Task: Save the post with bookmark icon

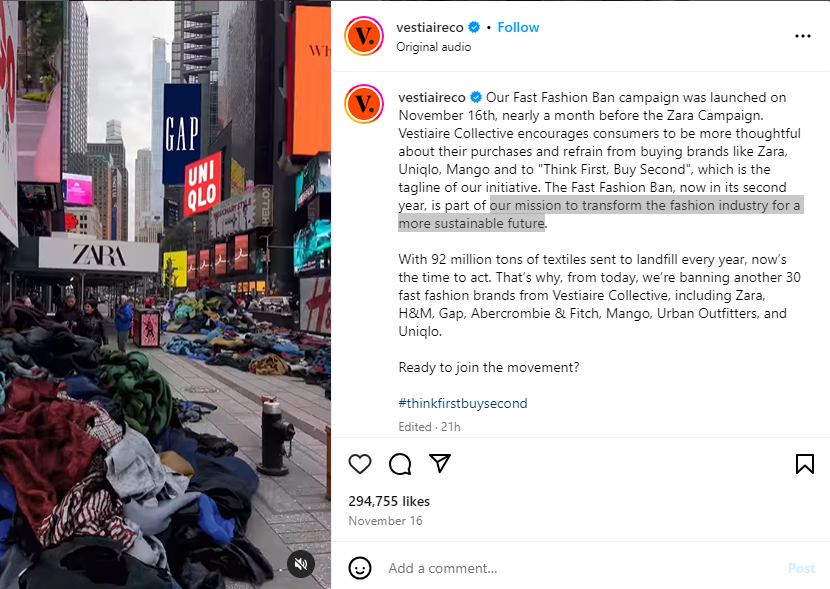Action: [805, 464]
